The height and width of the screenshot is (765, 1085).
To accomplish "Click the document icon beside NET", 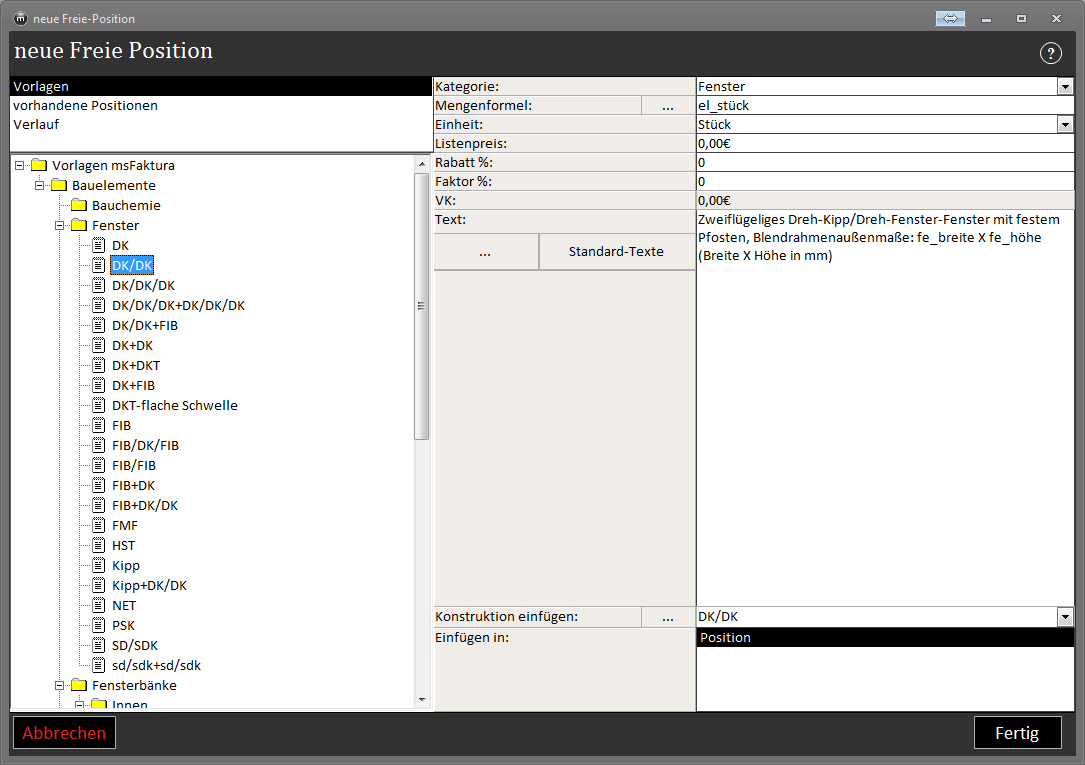I will click(99, 605).
